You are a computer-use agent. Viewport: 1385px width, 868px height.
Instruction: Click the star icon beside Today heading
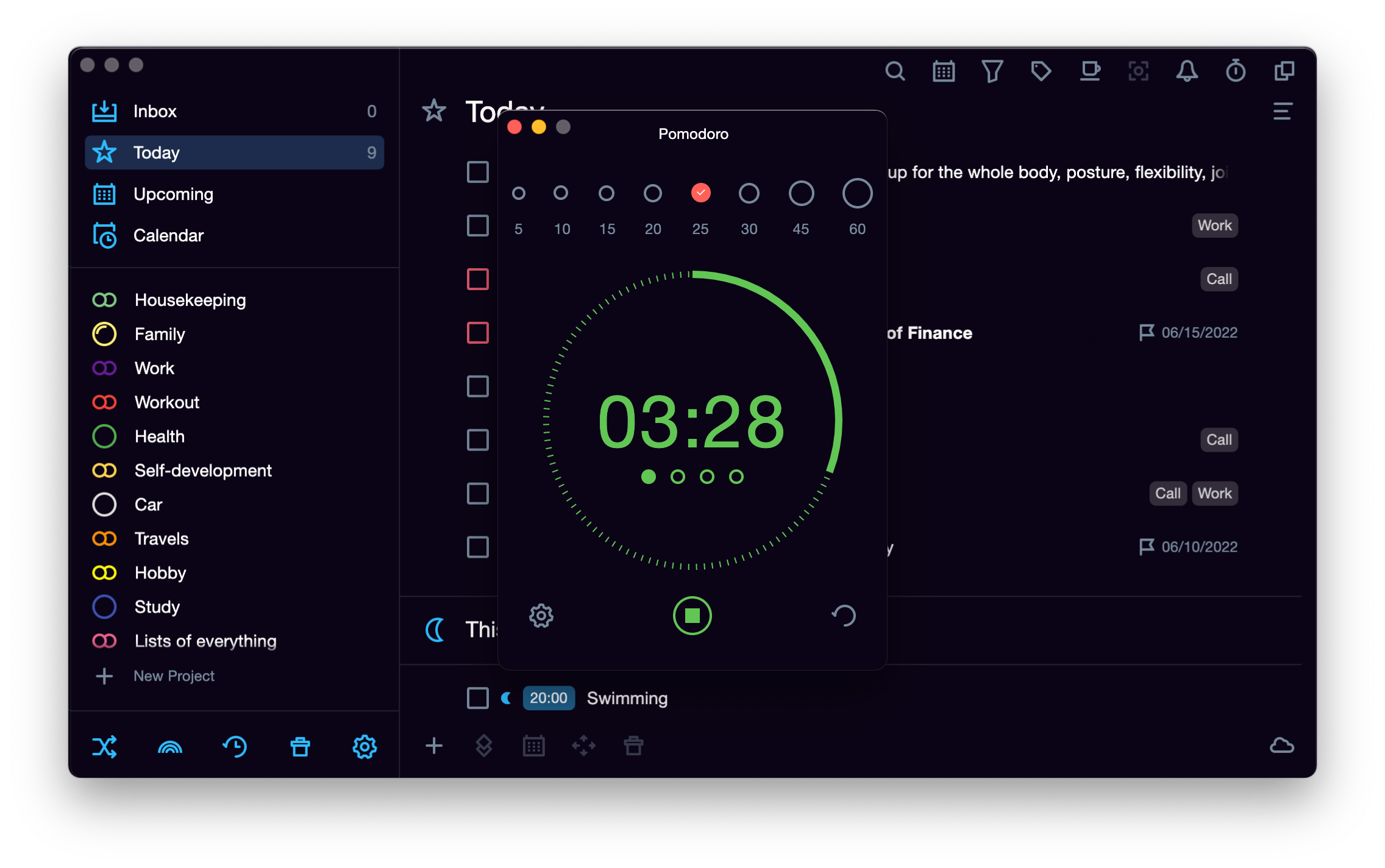pos(434,111)
